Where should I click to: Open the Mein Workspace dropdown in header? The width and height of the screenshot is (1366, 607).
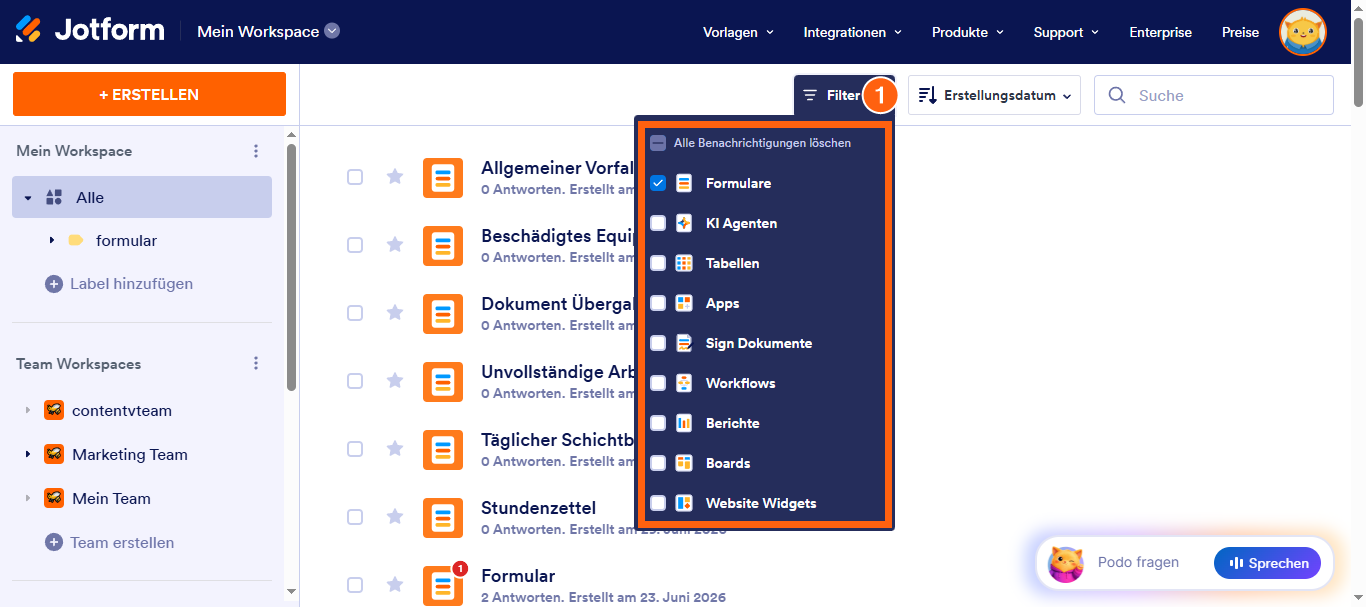click(268, 31)
